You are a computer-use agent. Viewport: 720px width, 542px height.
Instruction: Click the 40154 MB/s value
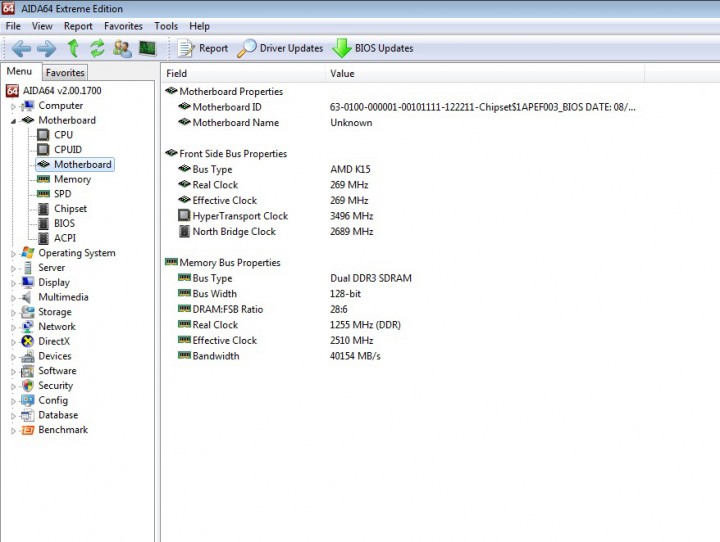[x=355, y=356]
